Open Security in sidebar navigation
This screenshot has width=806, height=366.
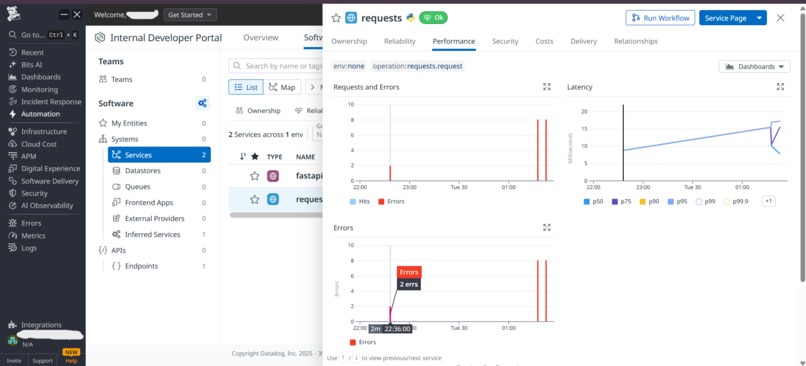point(34,193)
